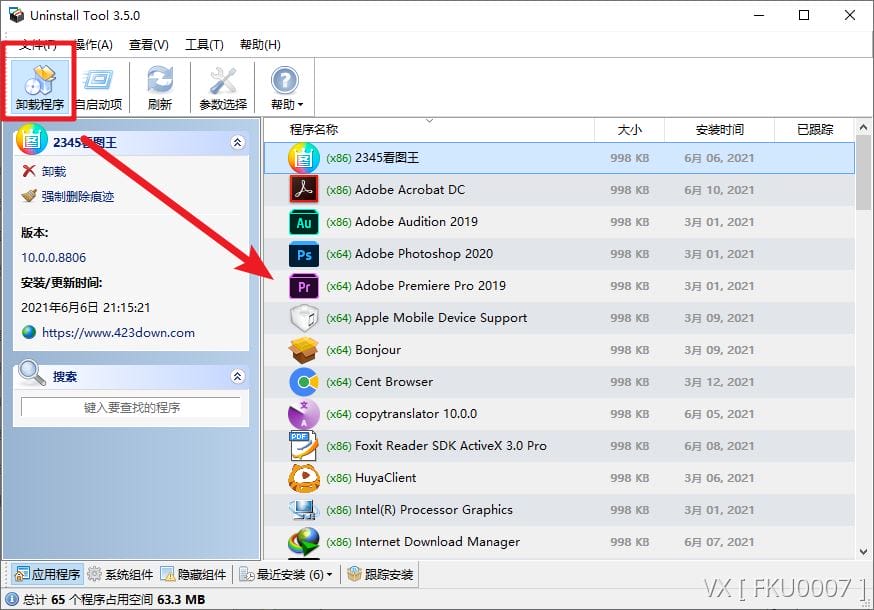Sort by the 程序名称 column header
The image size is (874, 610).
314,129
